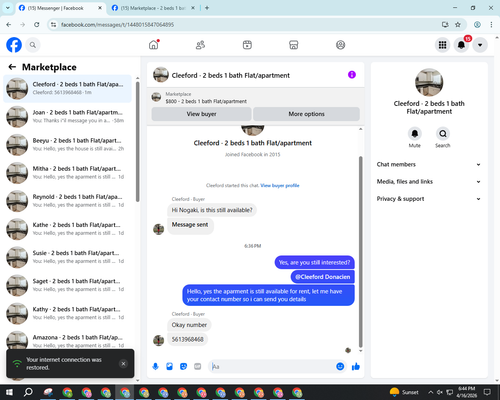Open Chrome three-dot menu
Screen dimensions: 500x400
pos(491,25)
